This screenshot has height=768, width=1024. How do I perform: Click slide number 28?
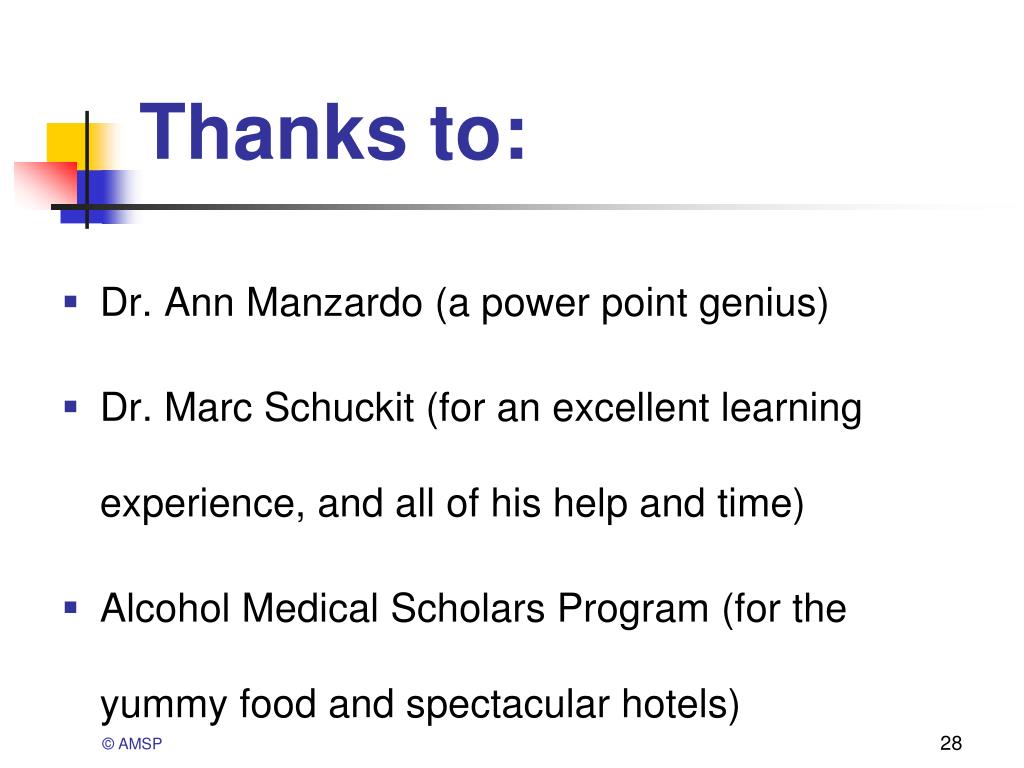pyautogui.click(x=951, y=743)
